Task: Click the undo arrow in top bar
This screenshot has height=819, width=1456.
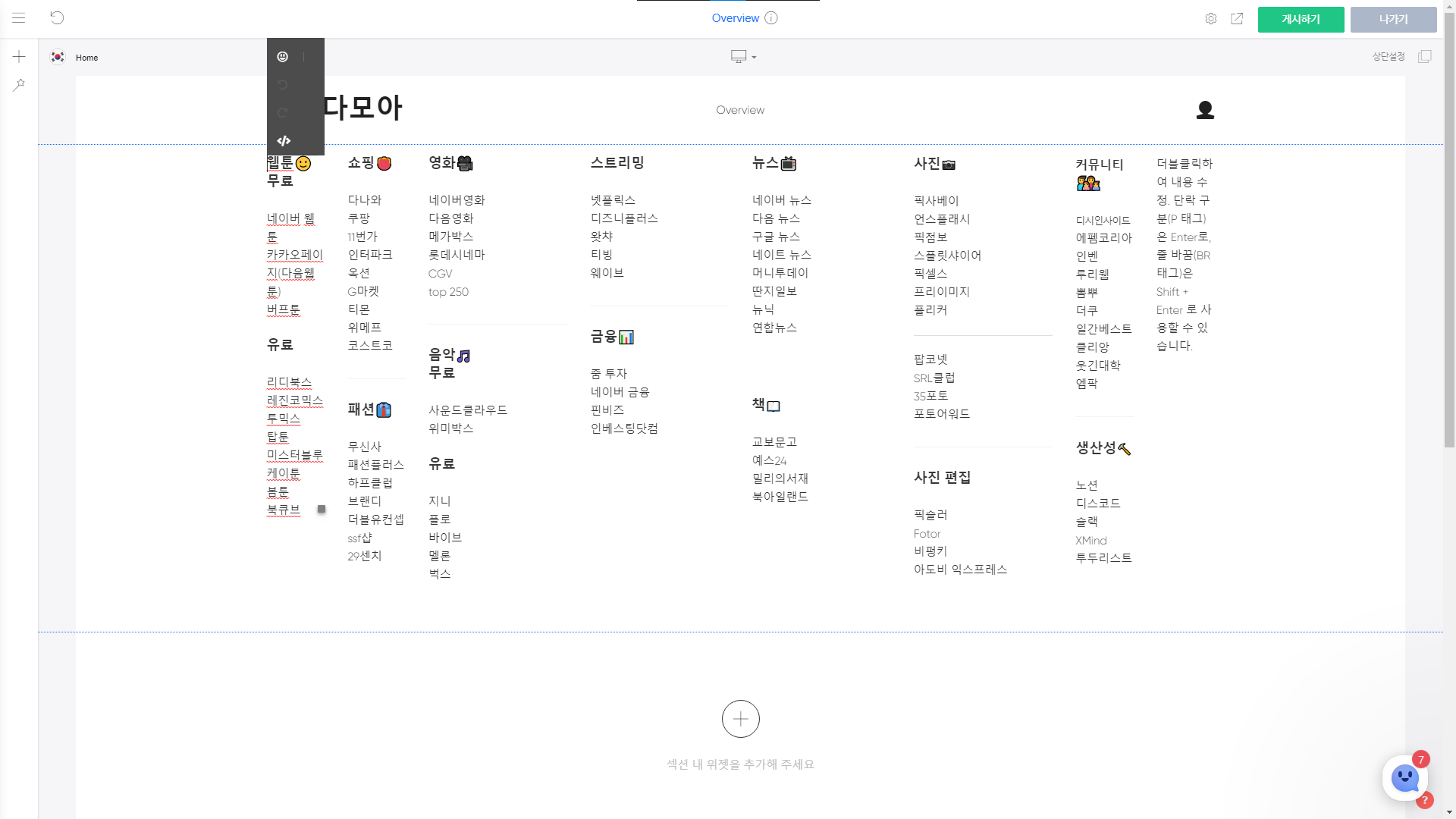Action: pyautogui.click(x=57, y=18)
